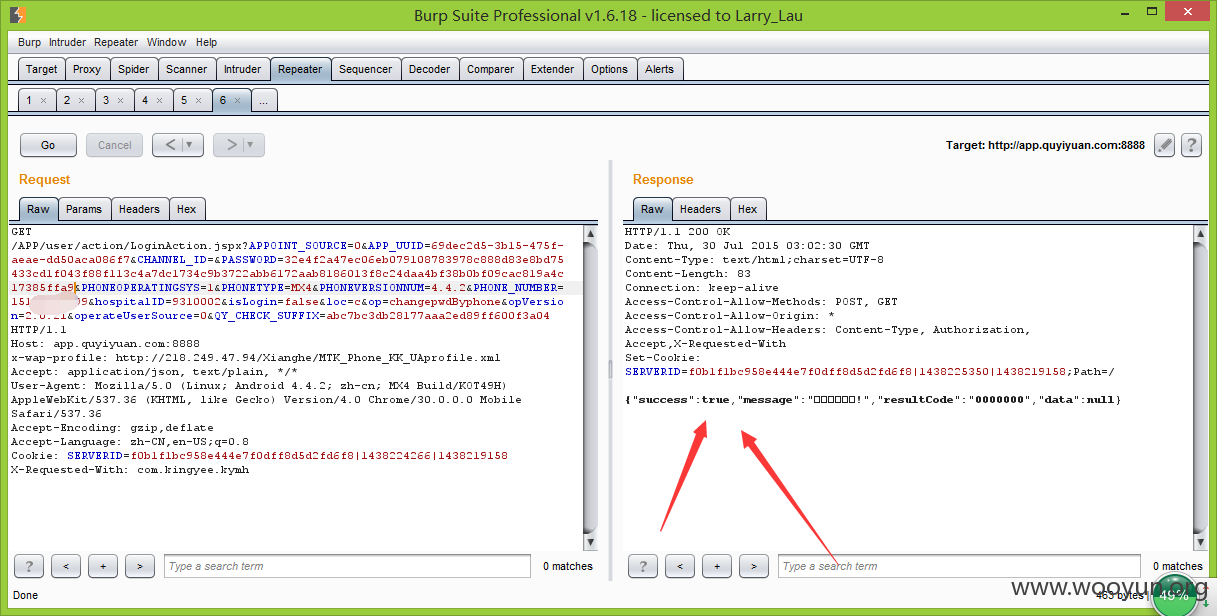Go to previous match in request search
1217x616 pixels.
(x=66, y=566)
